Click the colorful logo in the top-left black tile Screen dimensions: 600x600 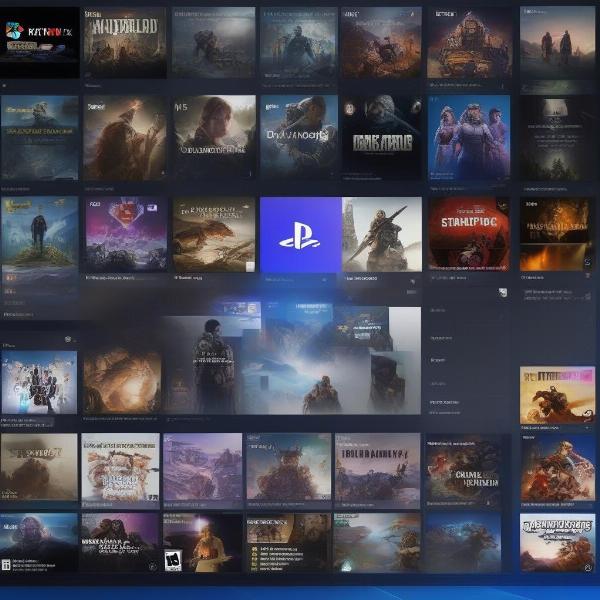(x=15, y=31)
